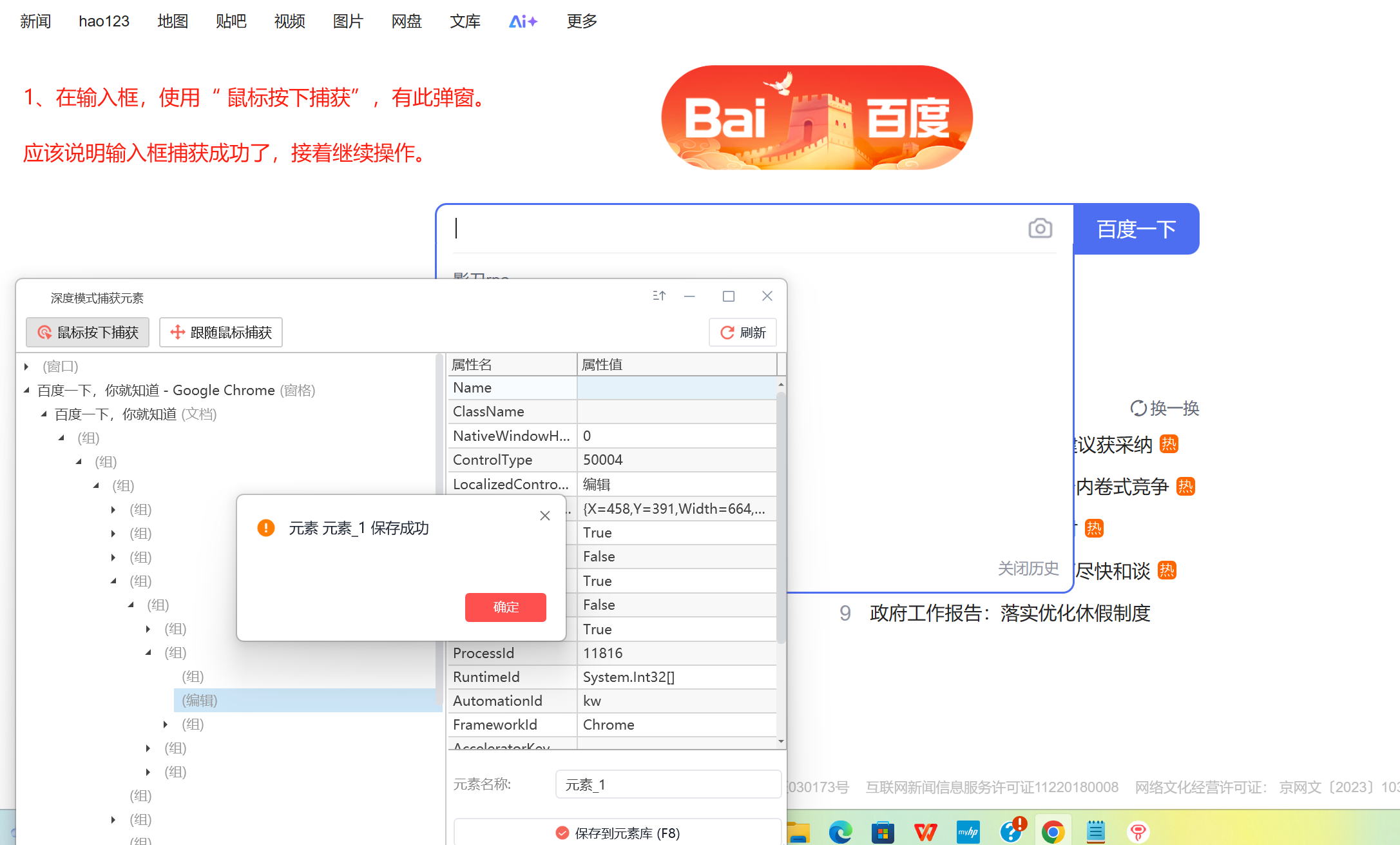Open the 更多 navigation menu
This screenshot has width=1400, height=845.
click(x=582, y=21)
